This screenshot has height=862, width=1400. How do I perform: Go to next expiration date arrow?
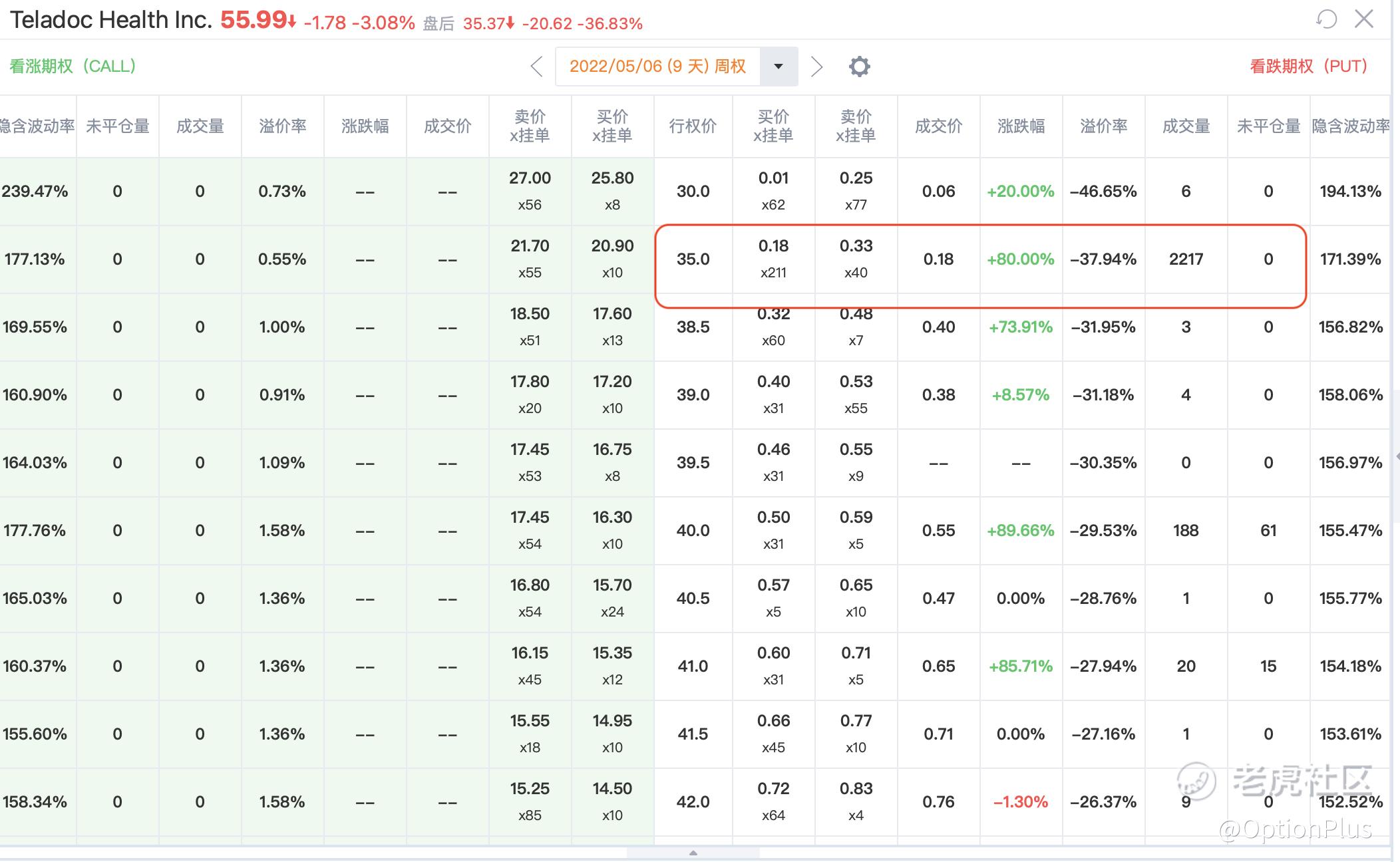point(817,67)
